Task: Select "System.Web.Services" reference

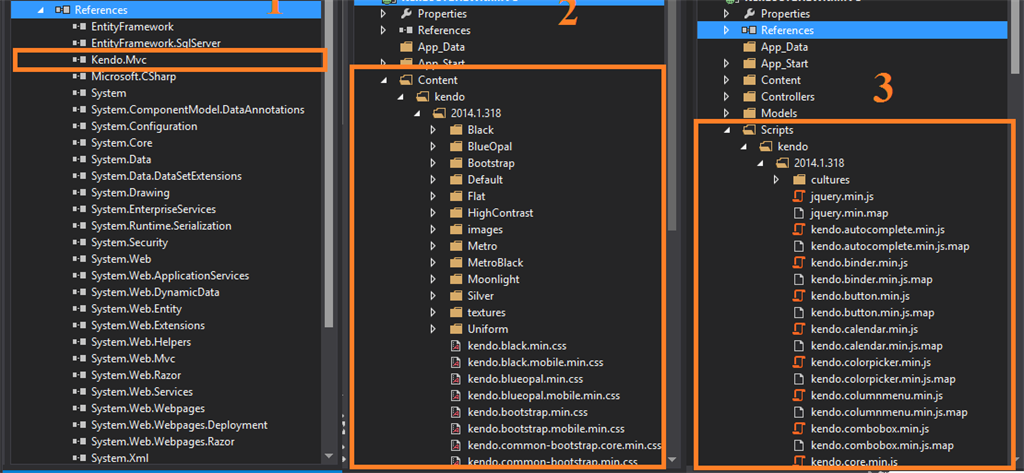Action: coord(142,392)
